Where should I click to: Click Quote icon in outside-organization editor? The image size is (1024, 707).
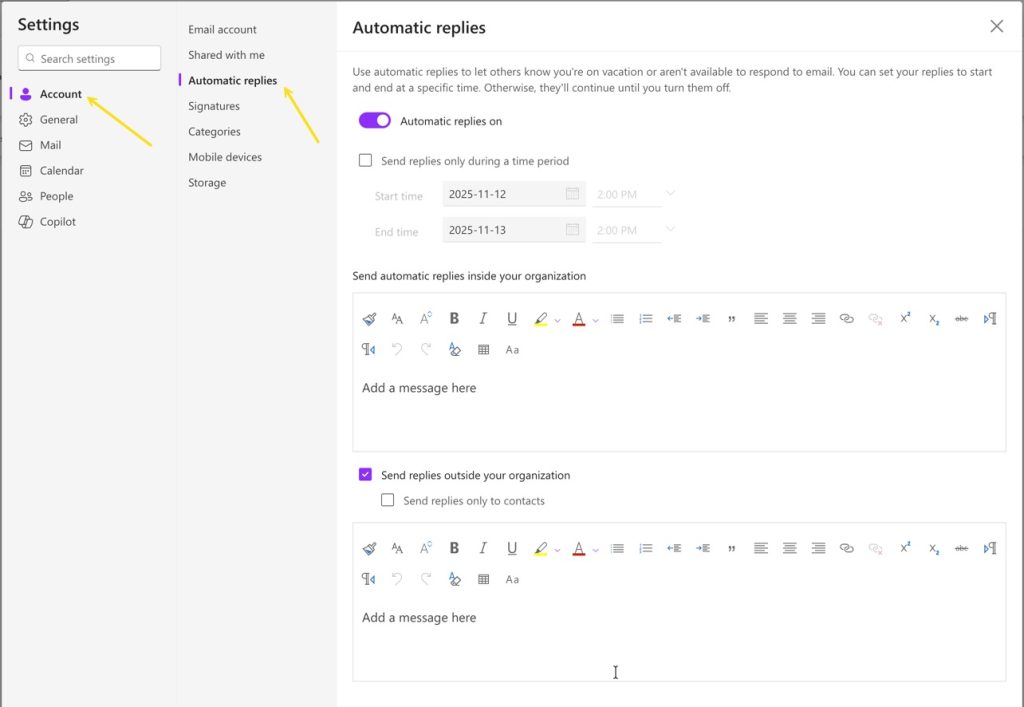[732, 548]
